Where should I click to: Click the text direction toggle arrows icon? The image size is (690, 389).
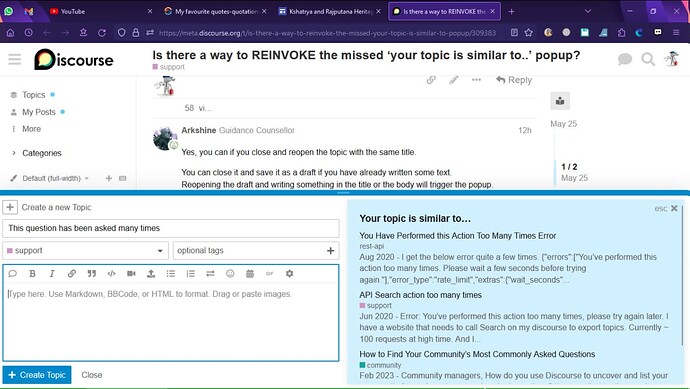(x=210, y=274)
